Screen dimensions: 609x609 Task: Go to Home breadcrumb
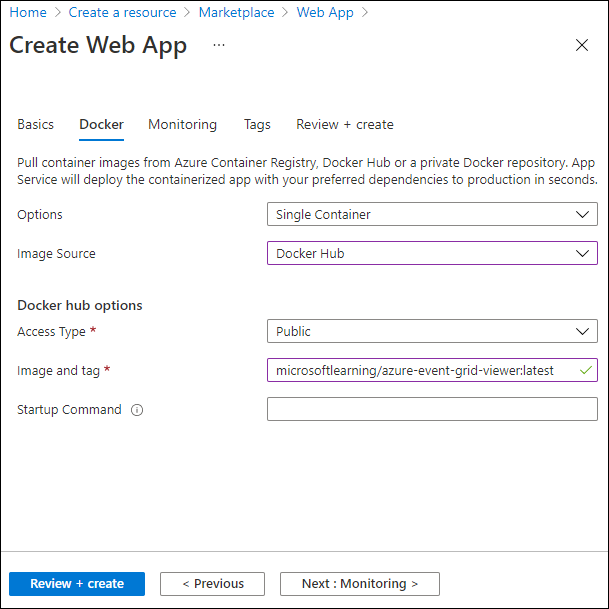(x=28, y=12)
